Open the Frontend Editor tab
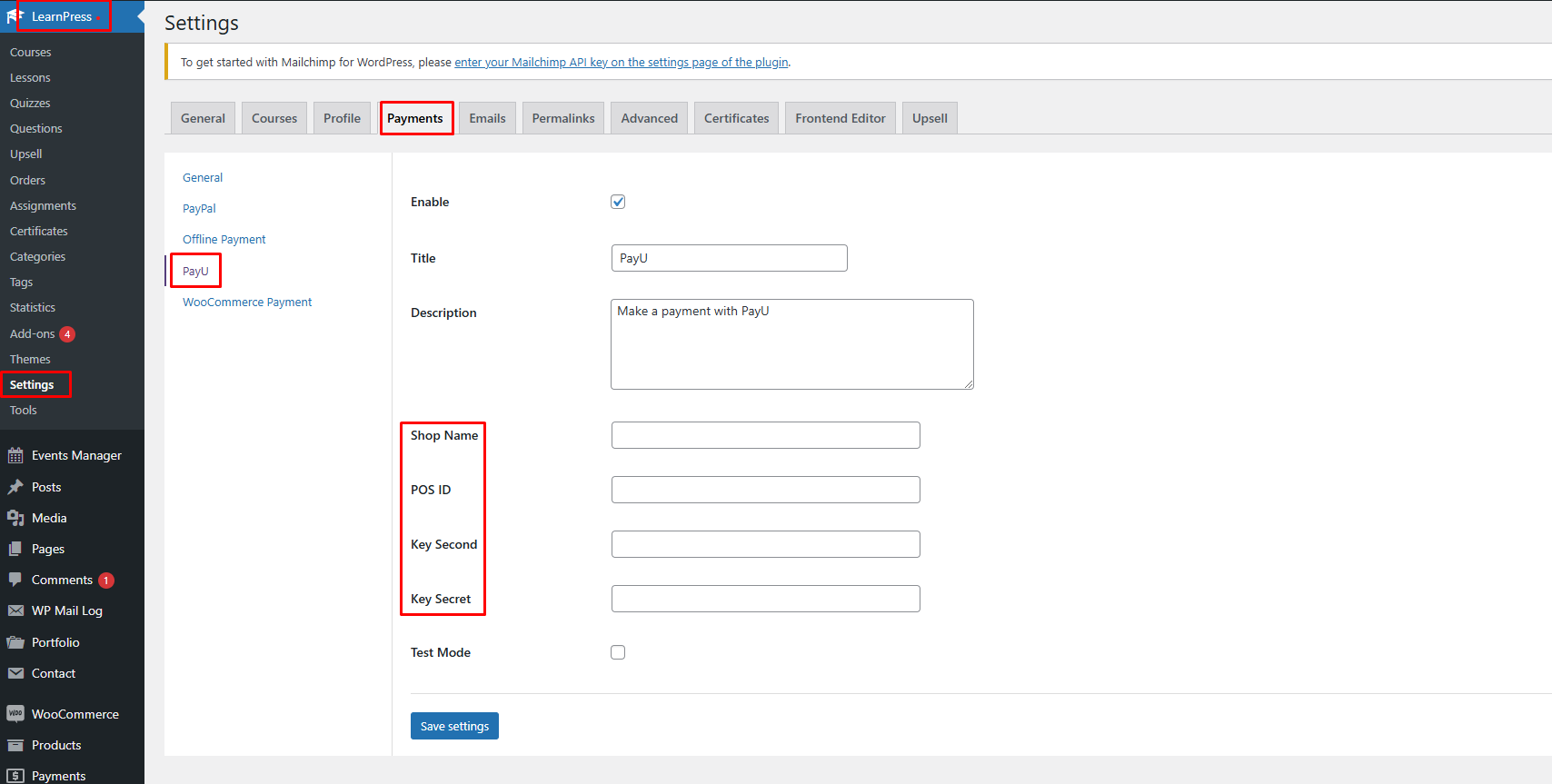Screen dimensions: 1552x784 (x=841, y=118)
